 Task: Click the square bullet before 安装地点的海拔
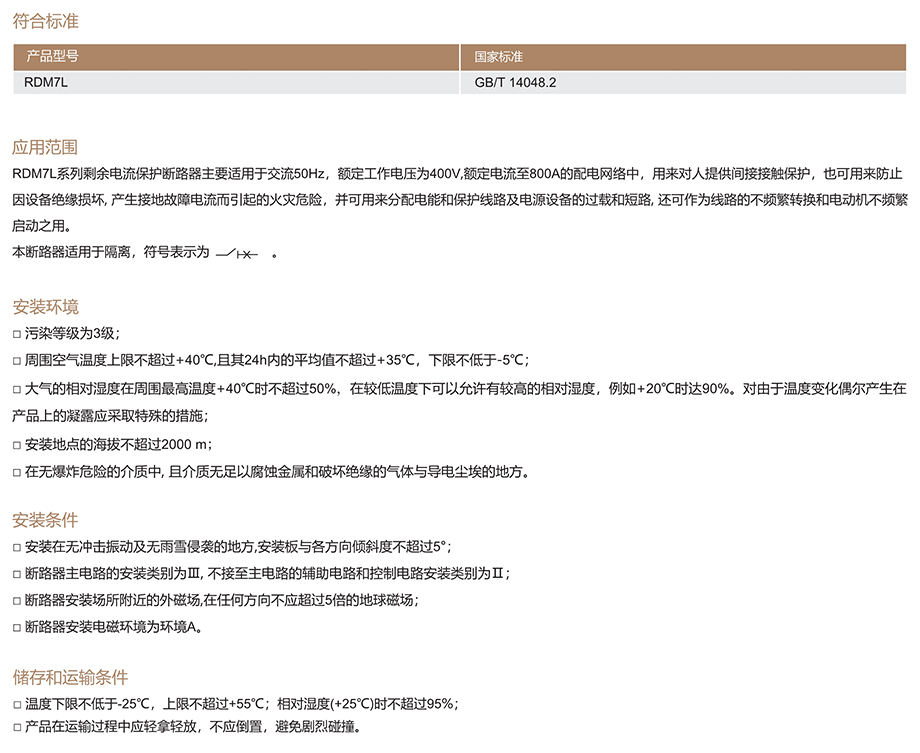coord(16,444)
